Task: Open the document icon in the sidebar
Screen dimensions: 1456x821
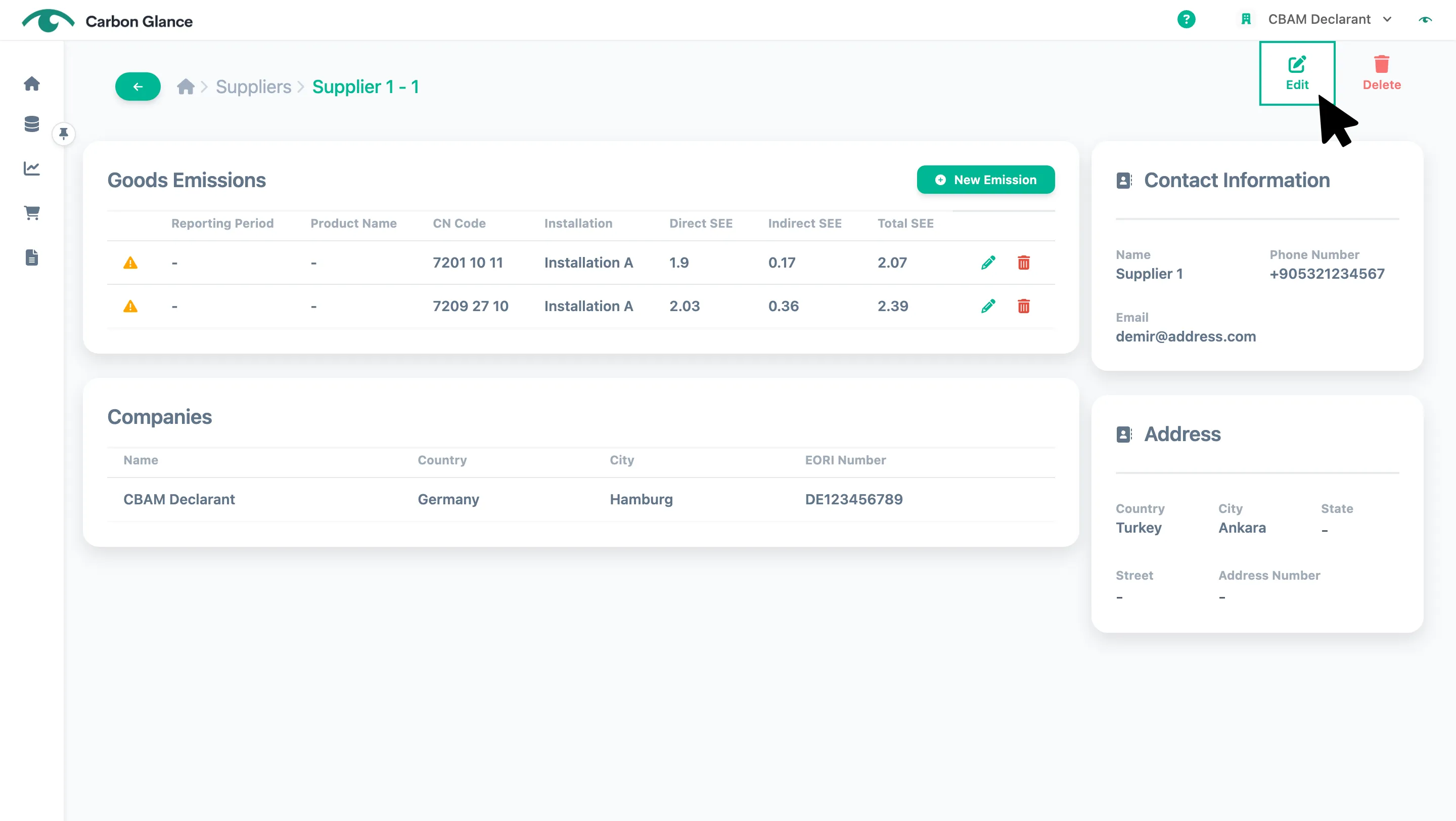Action: tap(32, 257)
